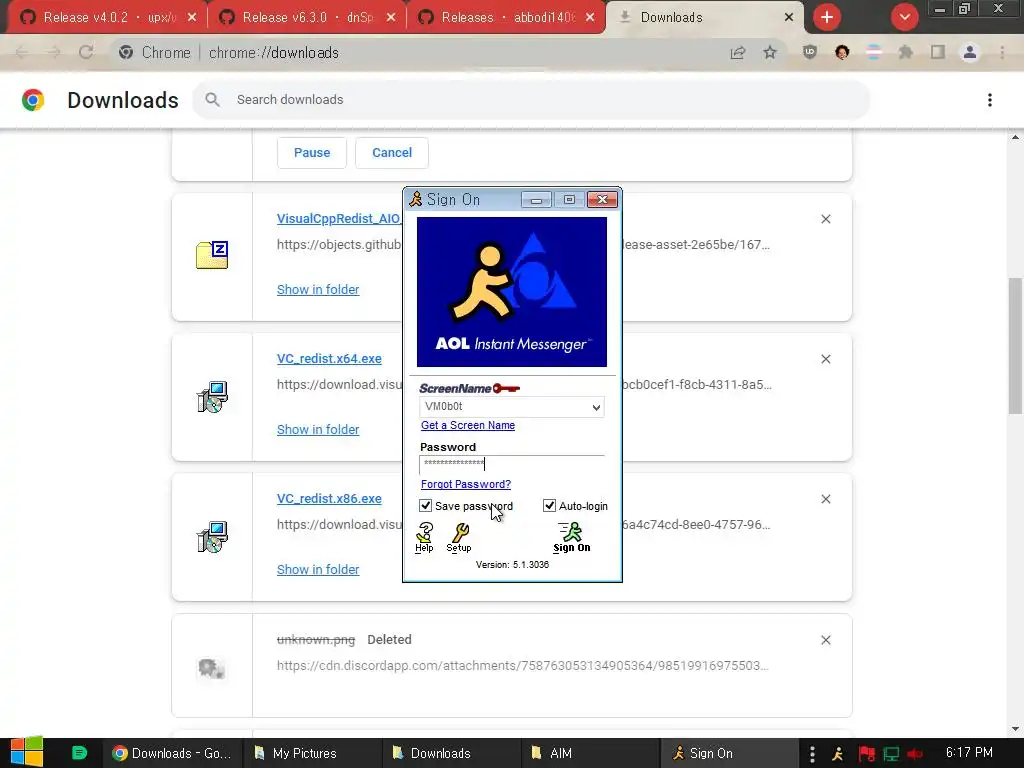Reload the page in Chrome

(x=86, y=52)
